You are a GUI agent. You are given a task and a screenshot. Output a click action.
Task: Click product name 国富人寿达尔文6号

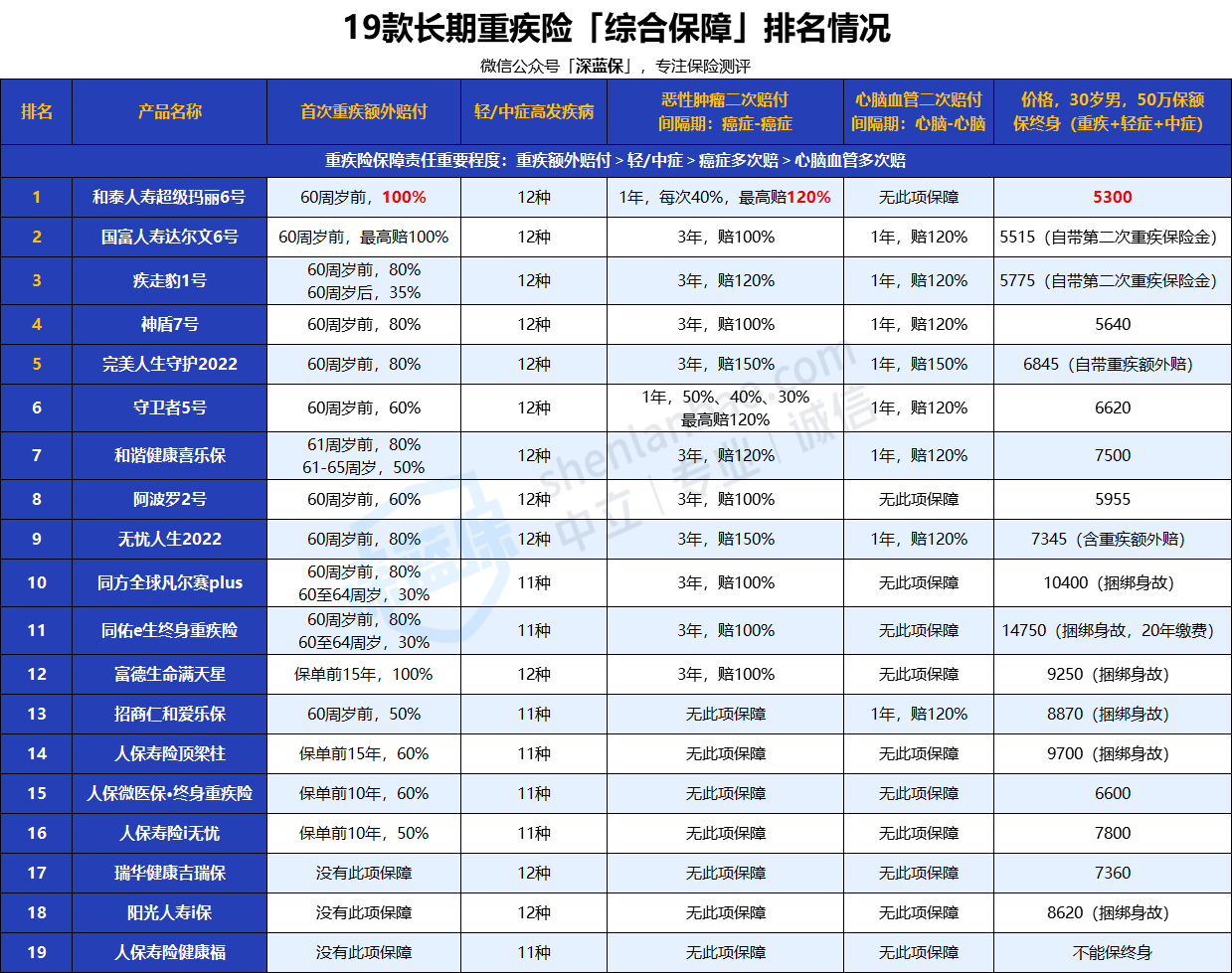(170, 237)
